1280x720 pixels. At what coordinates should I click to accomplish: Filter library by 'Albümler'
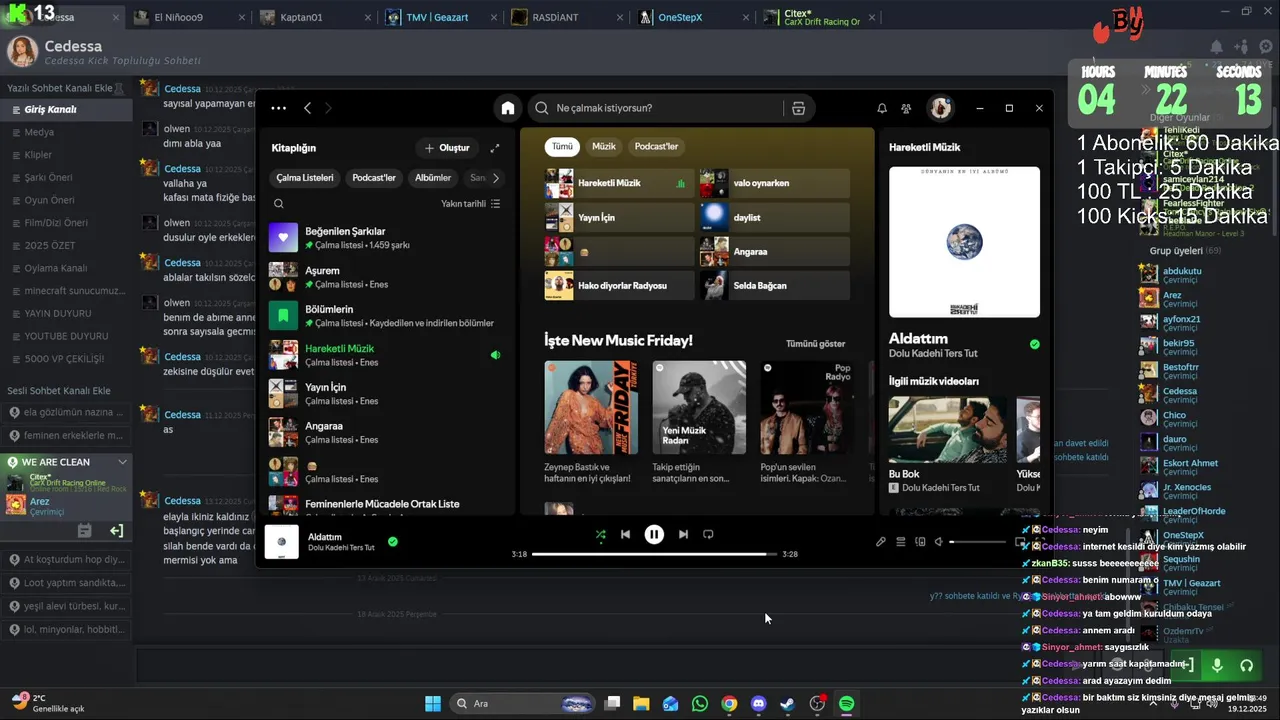click(x=433, y=178)
